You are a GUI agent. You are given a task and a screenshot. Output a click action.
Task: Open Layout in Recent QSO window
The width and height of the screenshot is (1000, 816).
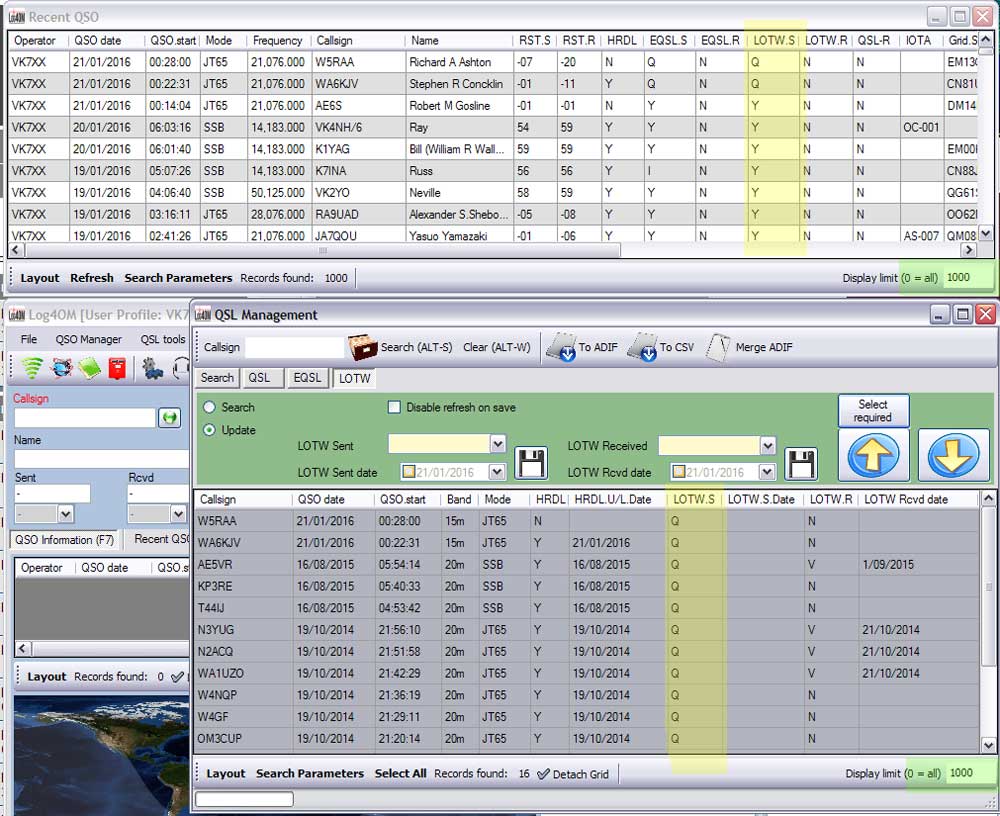[x=40, y=278]
